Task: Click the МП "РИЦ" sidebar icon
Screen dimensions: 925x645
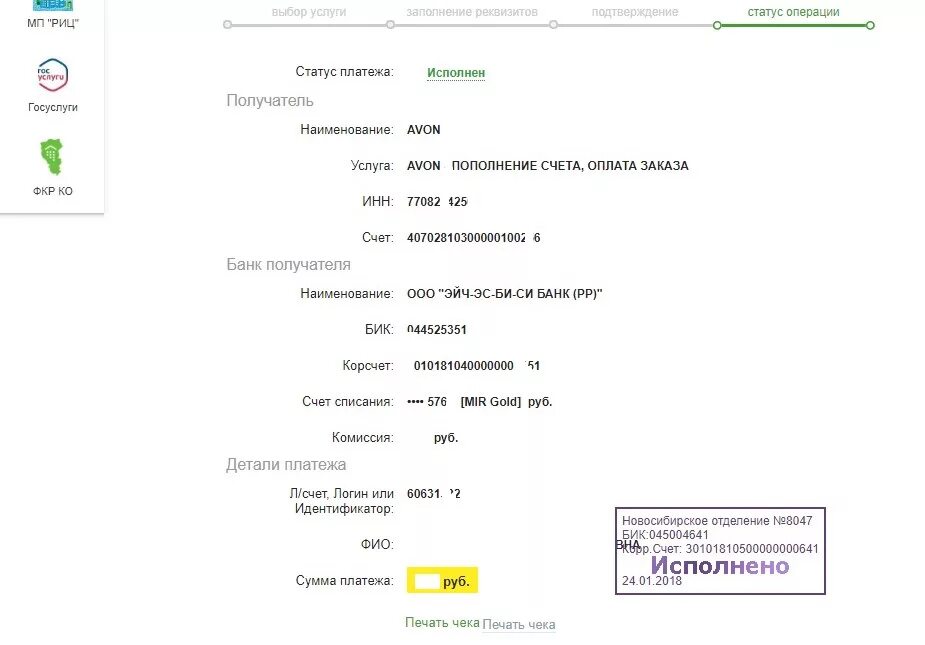Action: (x=53, y=5)
